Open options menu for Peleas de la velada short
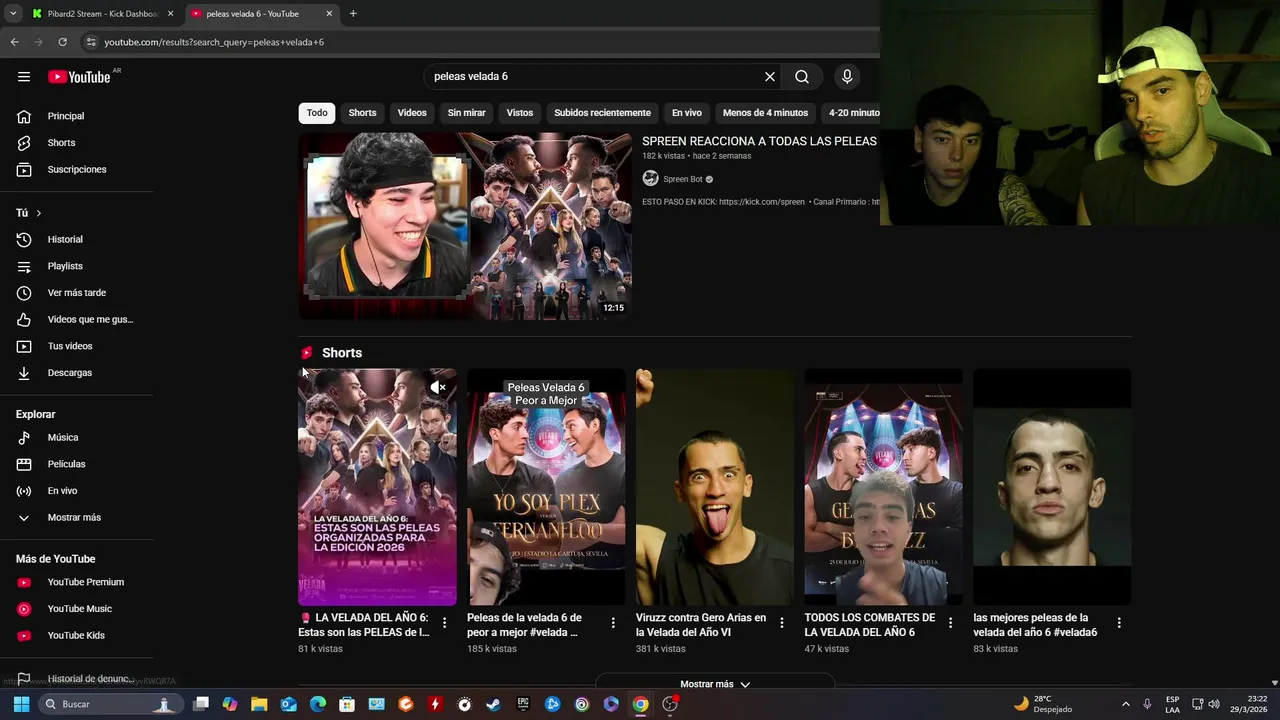This screenshot has width=1280, height=720. [613, 623]
